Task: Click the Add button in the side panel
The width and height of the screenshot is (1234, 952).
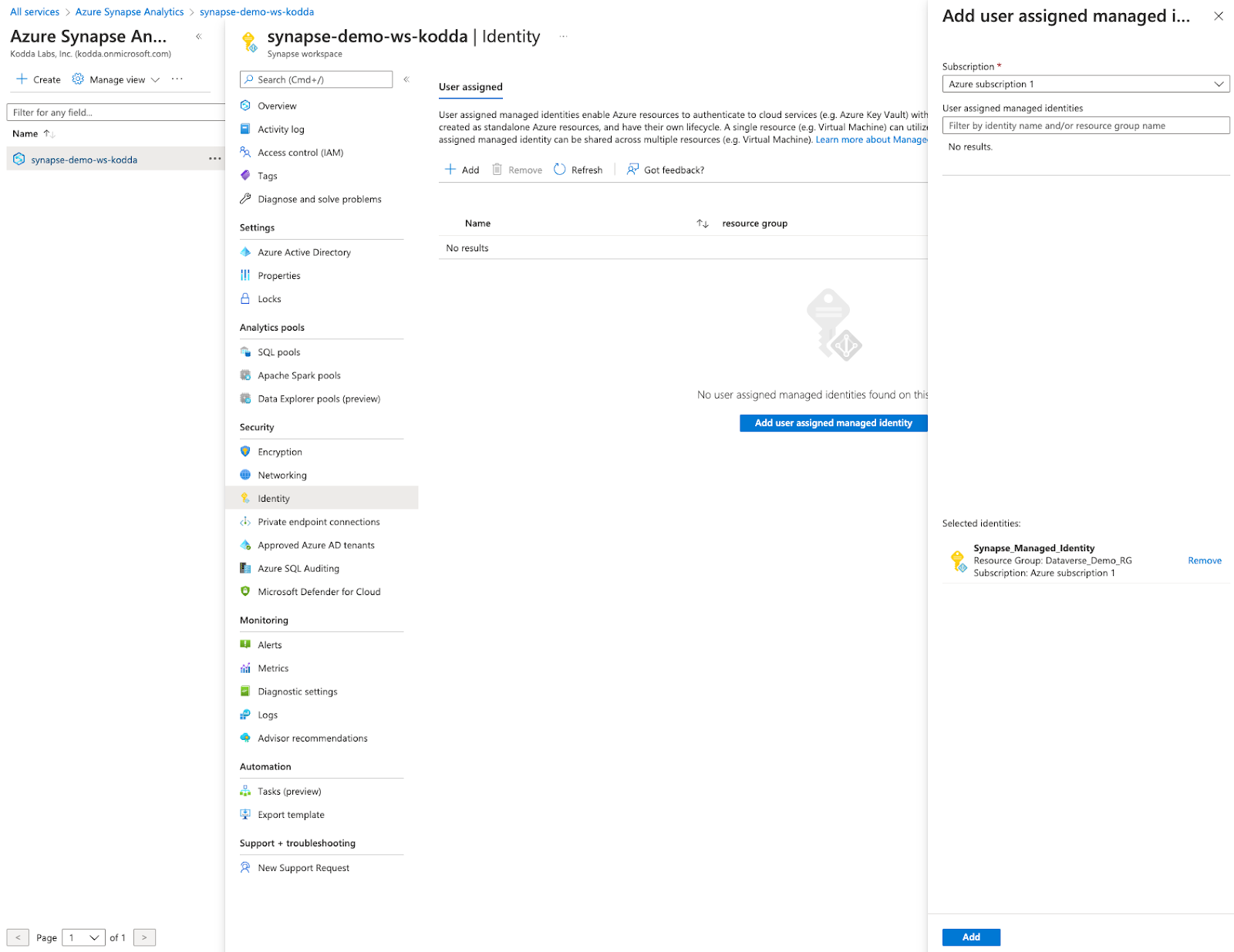Action: coord(971,937)
